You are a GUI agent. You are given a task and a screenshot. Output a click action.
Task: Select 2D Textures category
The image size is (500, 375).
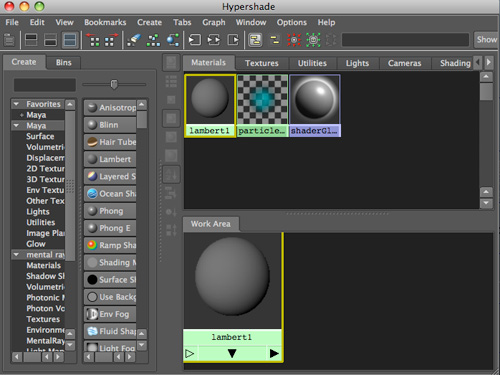coord(45,169)
